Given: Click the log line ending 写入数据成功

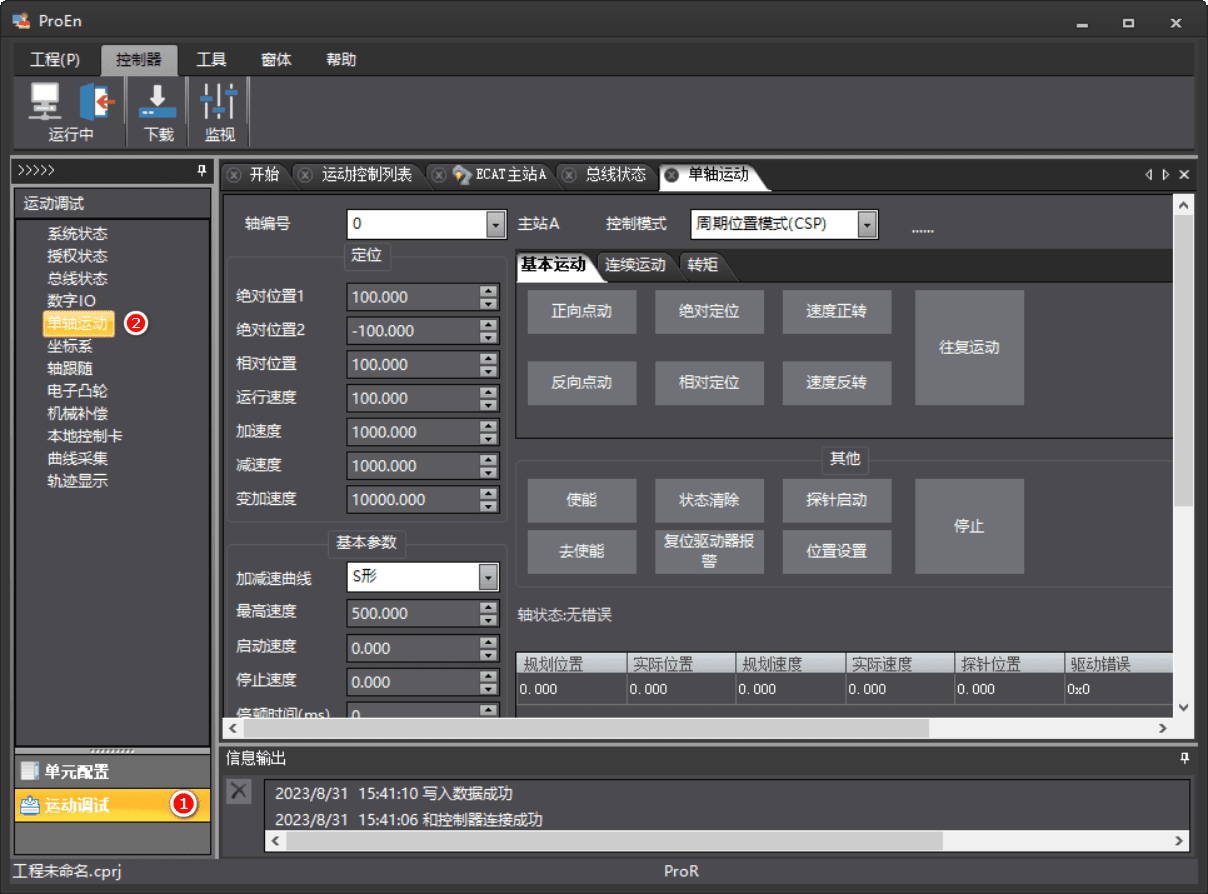Looking at the screenshot, I should tap(393, 794).
